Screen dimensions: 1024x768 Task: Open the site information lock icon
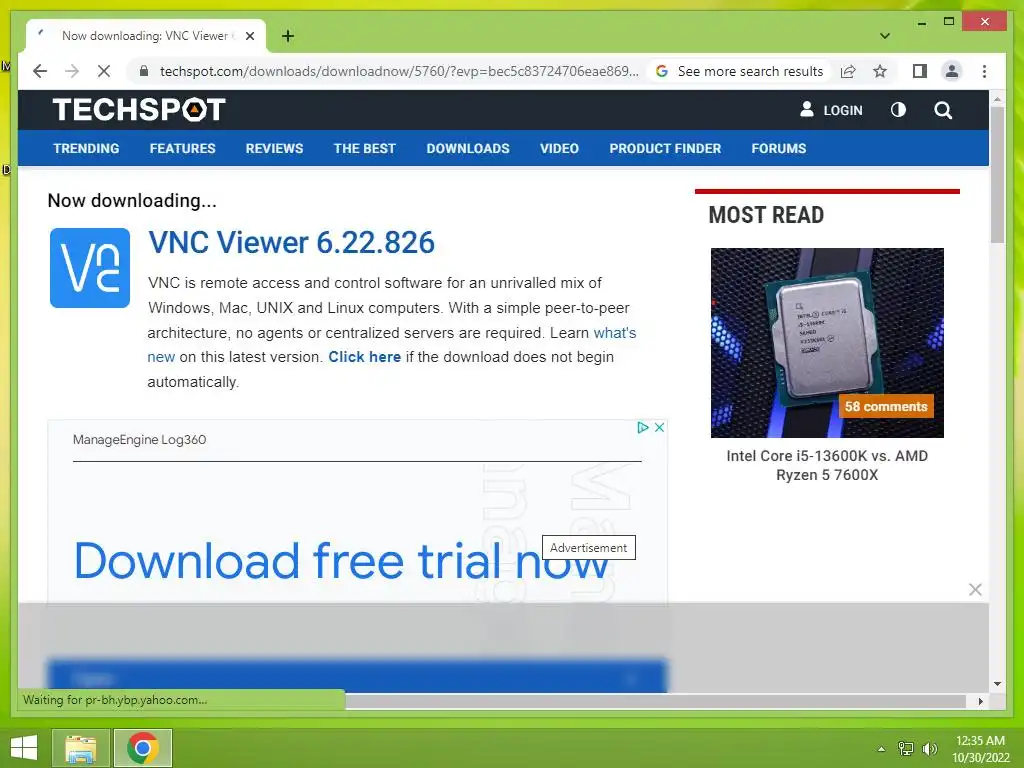[144, 71]
